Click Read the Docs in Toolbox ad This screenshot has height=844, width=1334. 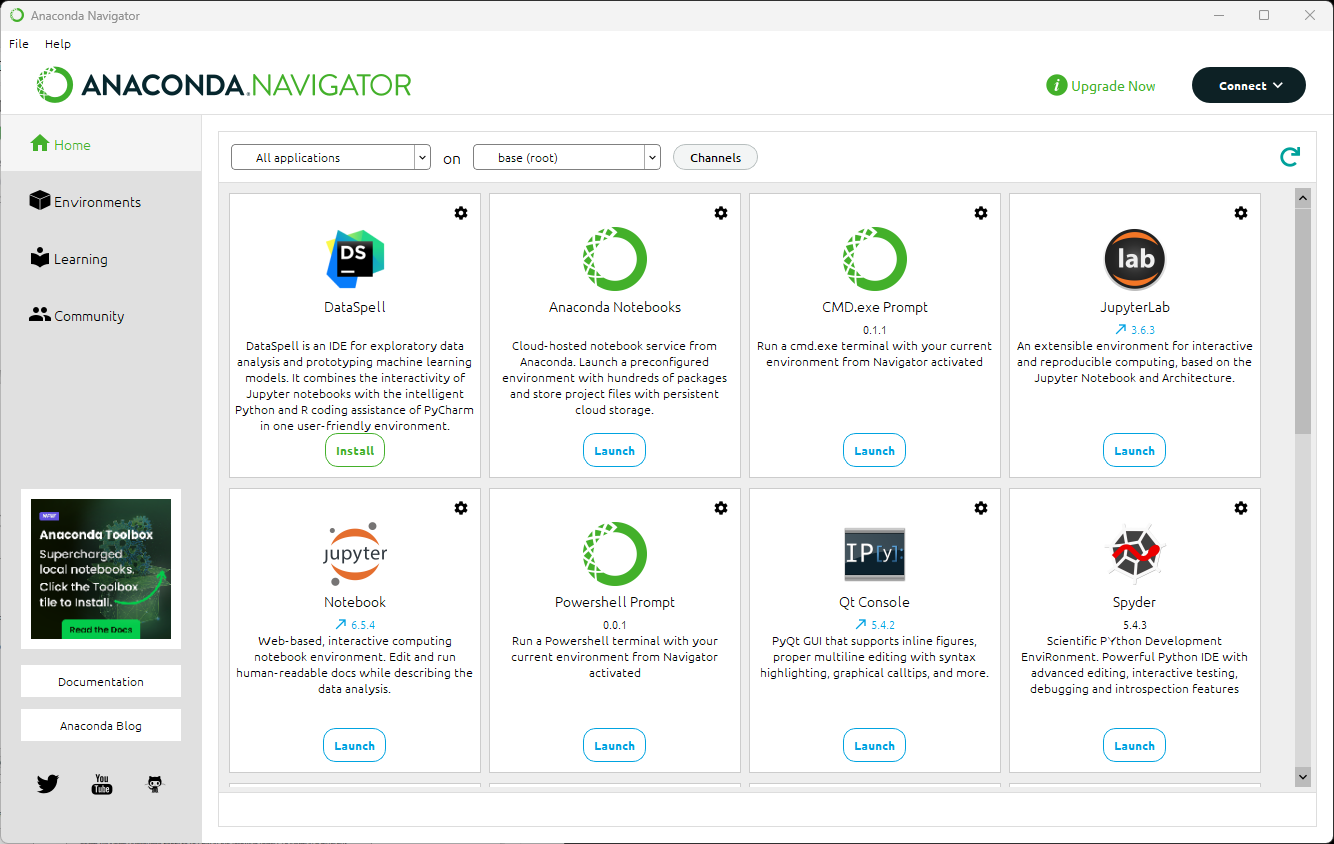(101, 629)
